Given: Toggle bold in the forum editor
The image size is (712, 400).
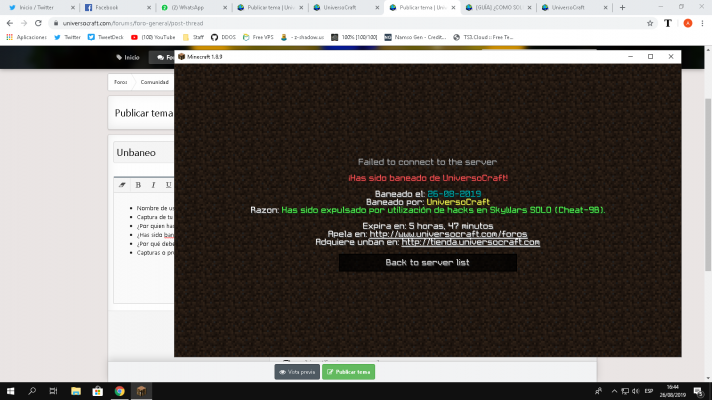Looking at the screenshot, I should click(138, 185).
